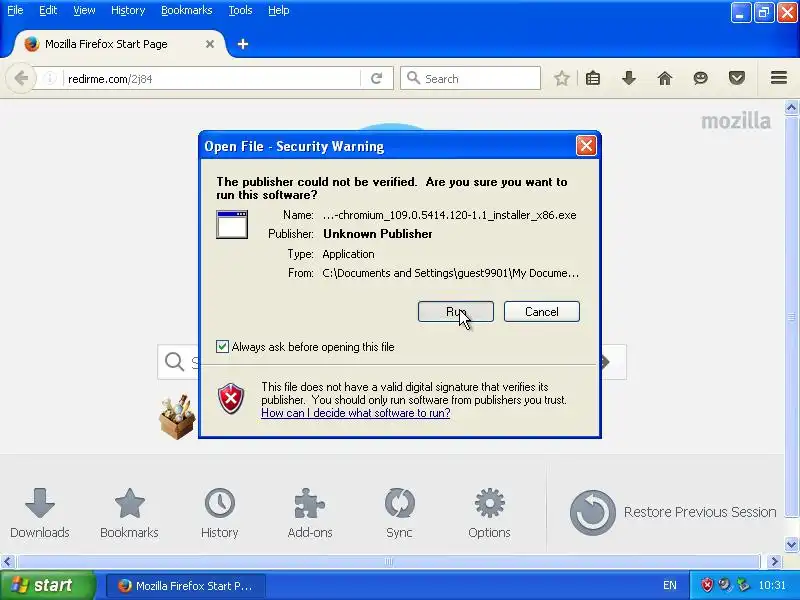Screen dimensions: 800x600
Task: Open How can I decide what software link
Action: click(356, 413)
